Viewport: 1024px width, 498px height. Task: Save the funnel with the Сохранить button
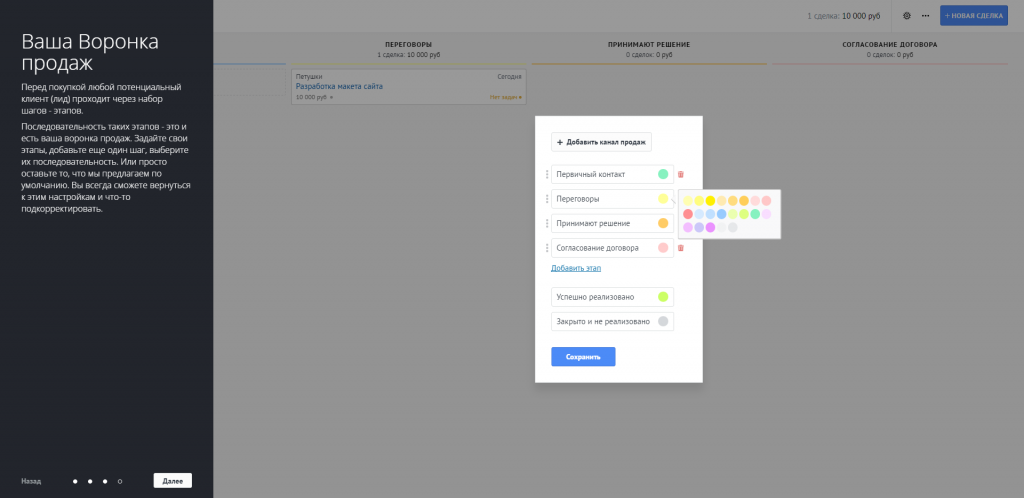583,356
